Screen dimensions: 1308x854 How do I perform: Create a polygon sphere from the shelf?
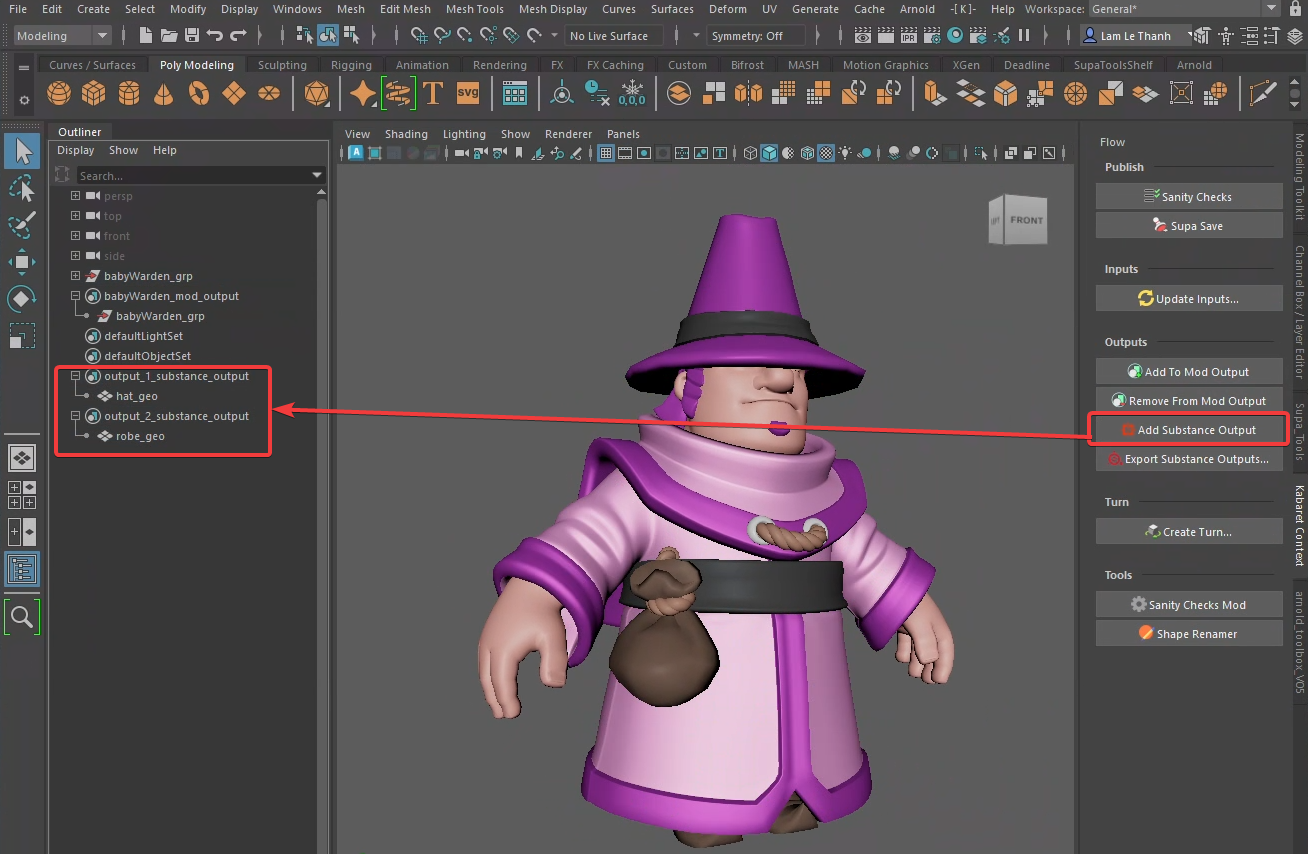click(59, 94)
